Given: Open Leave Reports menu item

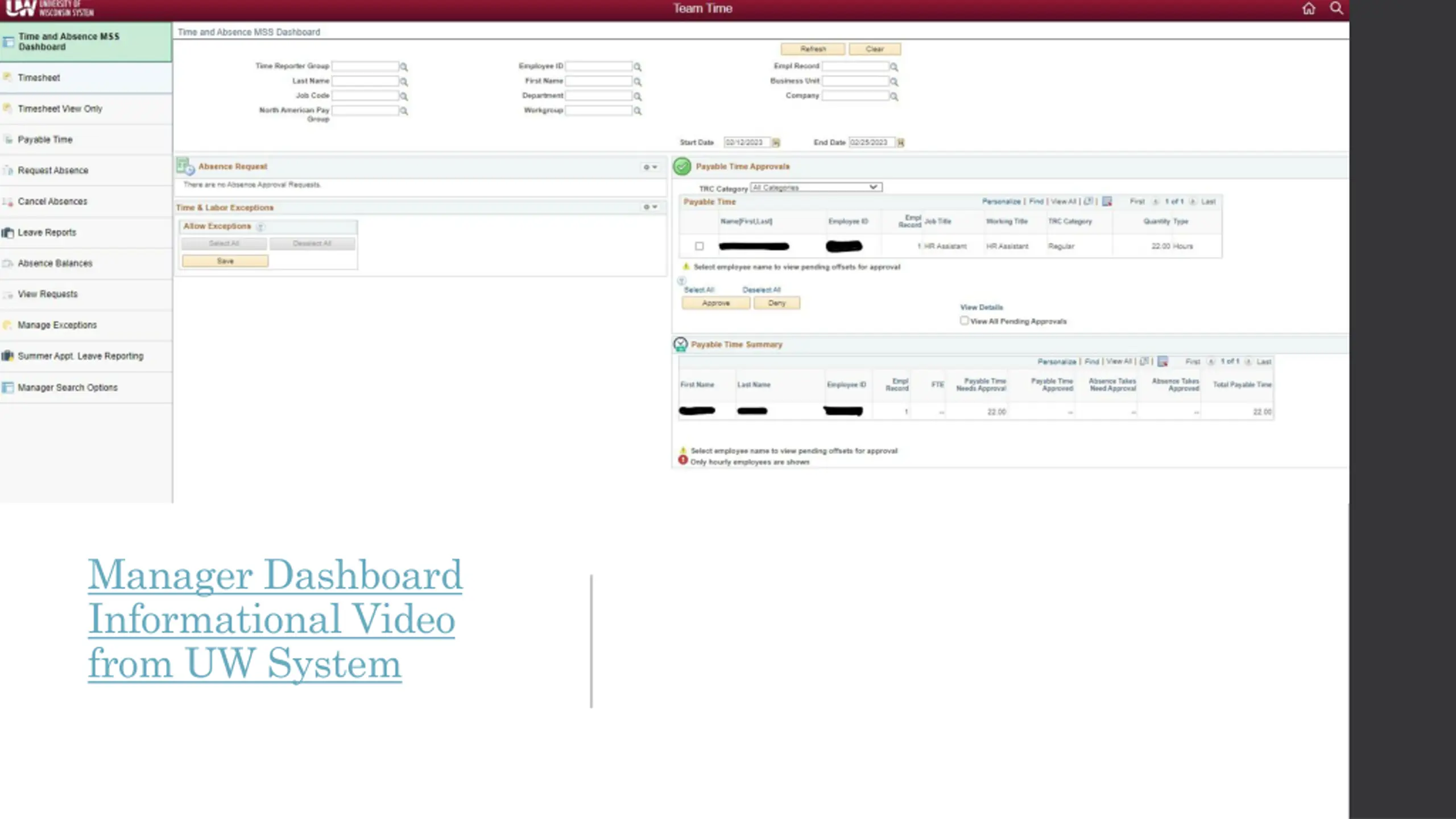Looking at the screenshot, I should pyautogui.click(x=86, y=233).
